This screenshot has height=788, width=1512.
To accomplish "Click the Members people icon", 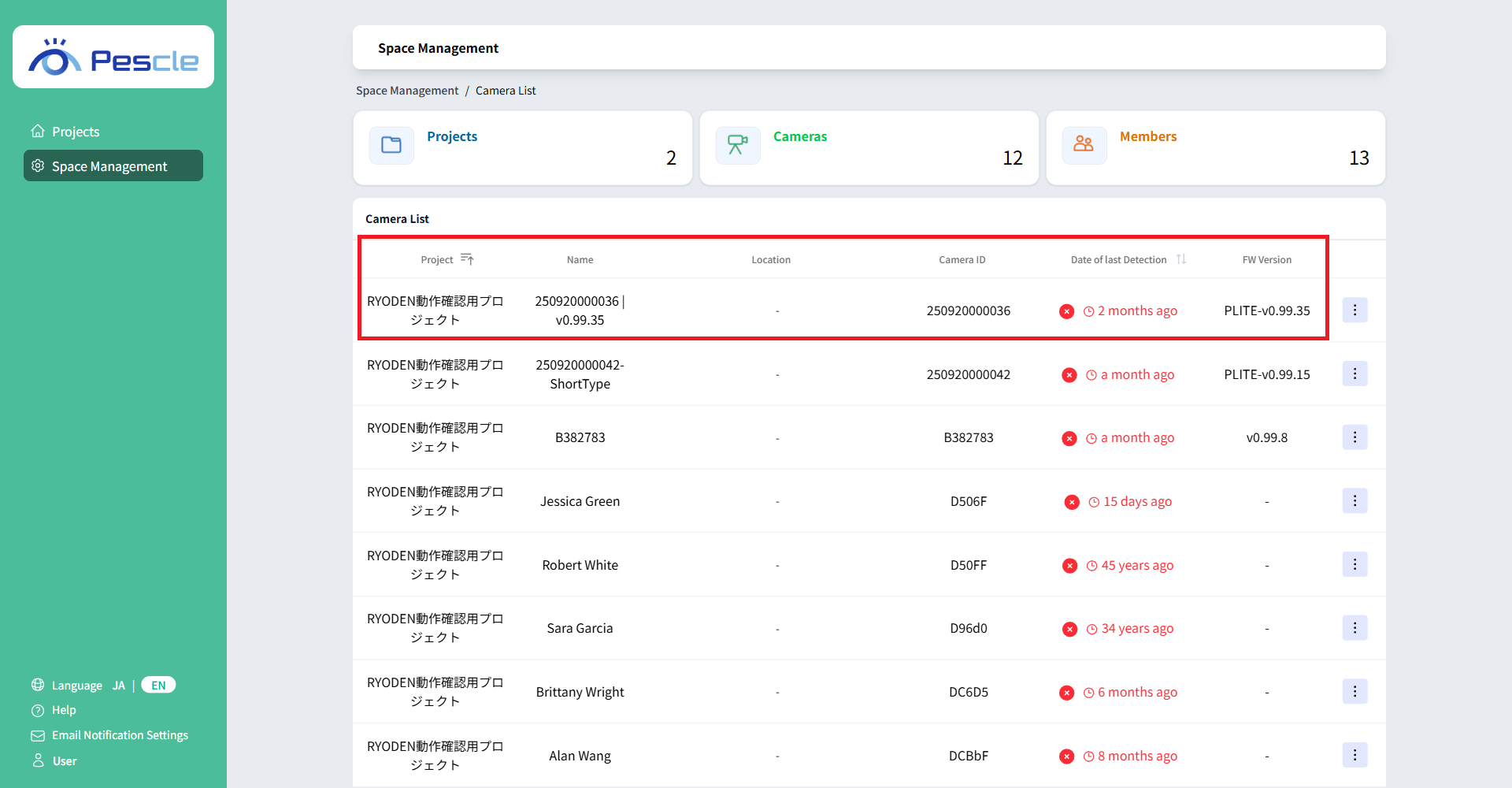I will point(1084,145).
